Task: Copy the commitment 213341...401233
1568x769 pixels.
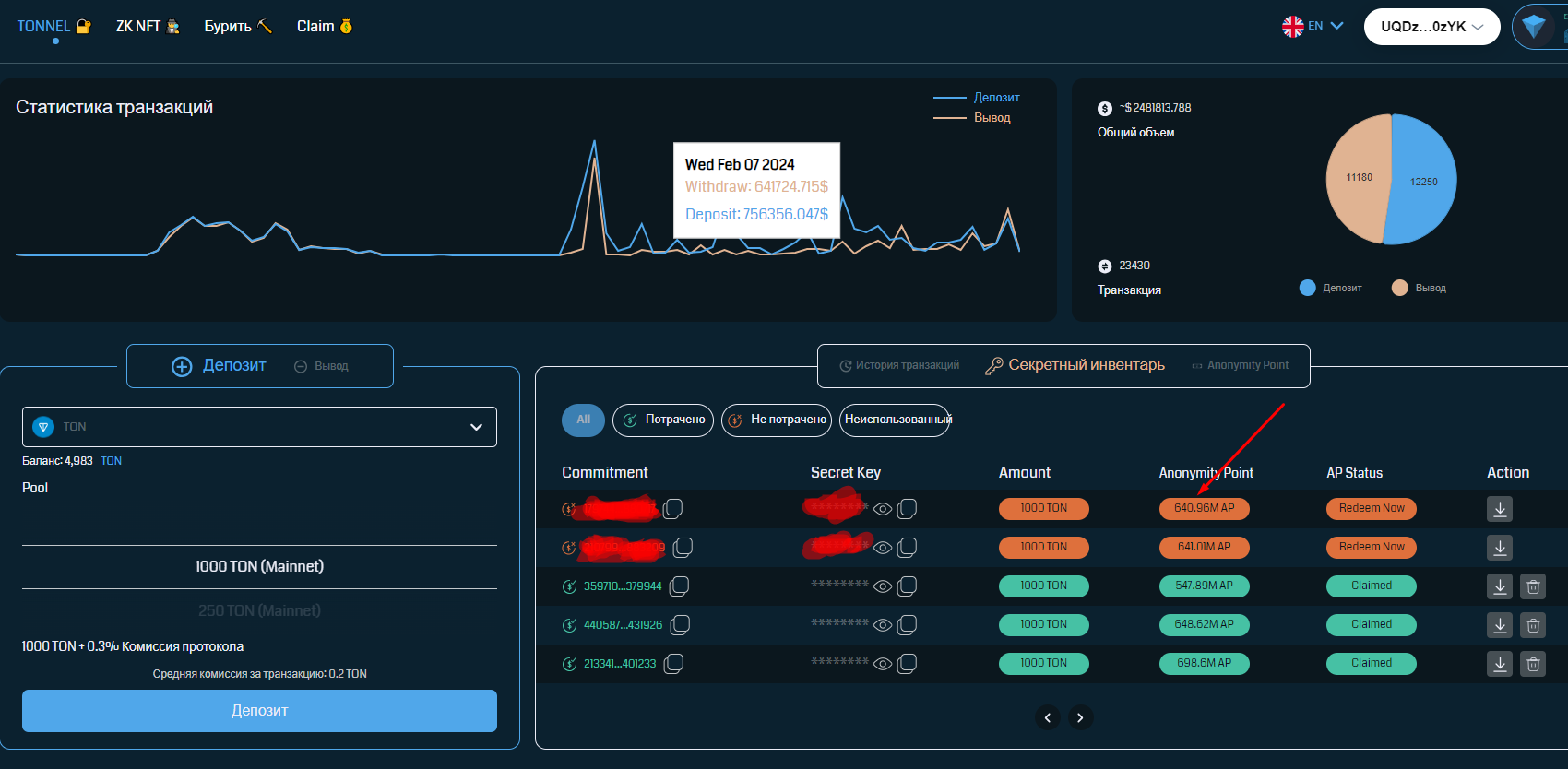Action: 673,664
